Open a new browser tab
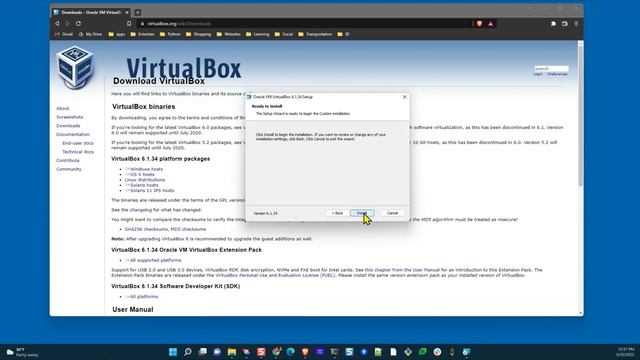 pyautogui.click(x=138, y=12)
